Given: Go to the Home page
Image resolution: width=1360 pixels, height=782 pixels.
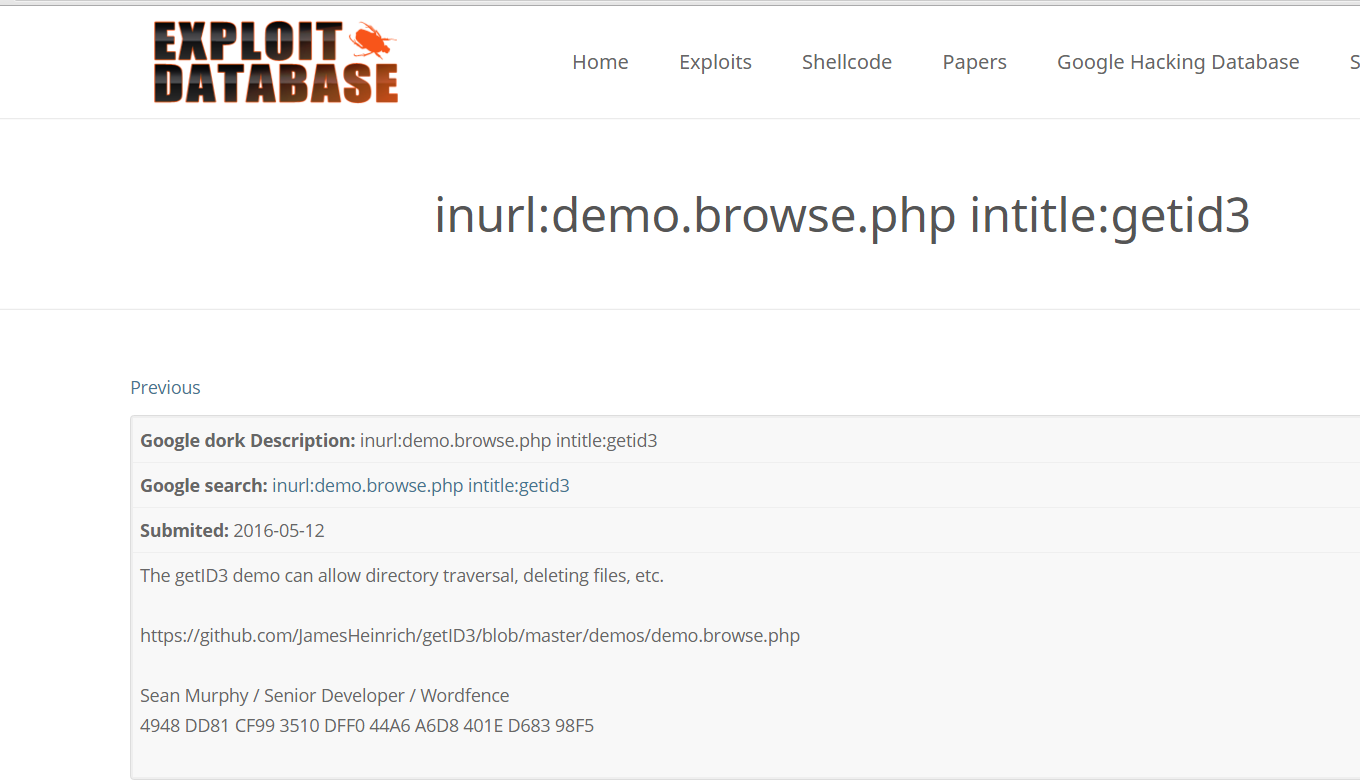Looking at the screenshot, I should (x=600, y=62).
